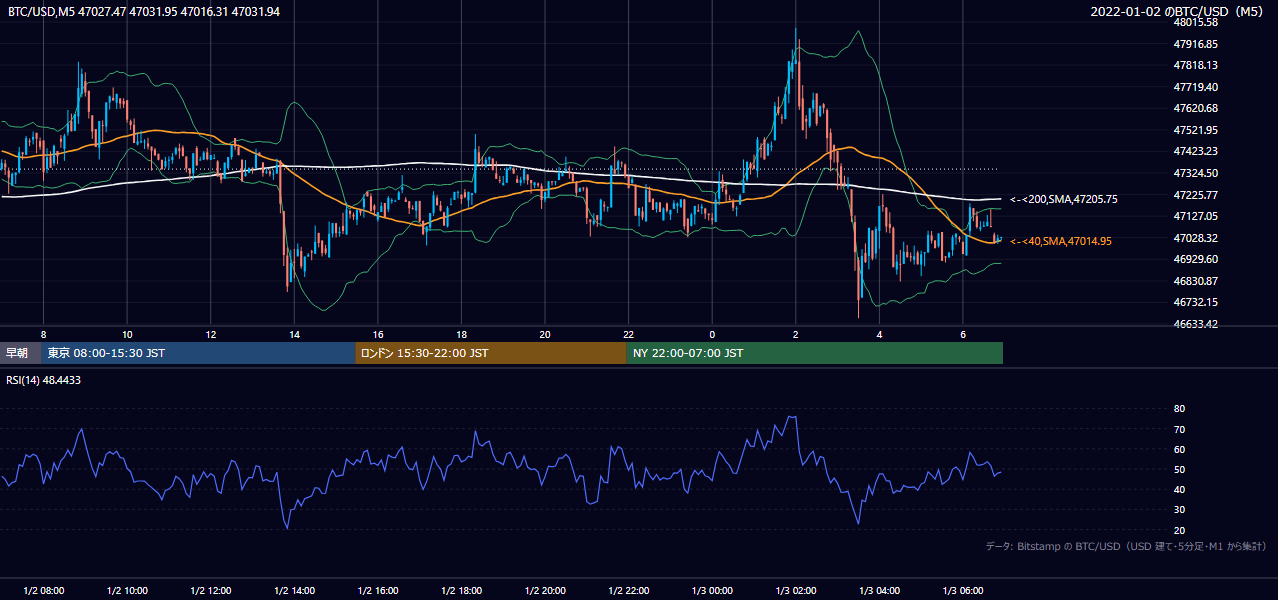Screen dimensions: 1278x600
Task: Click hour tick '0' under the price chart
Action: tap(712, 334)
